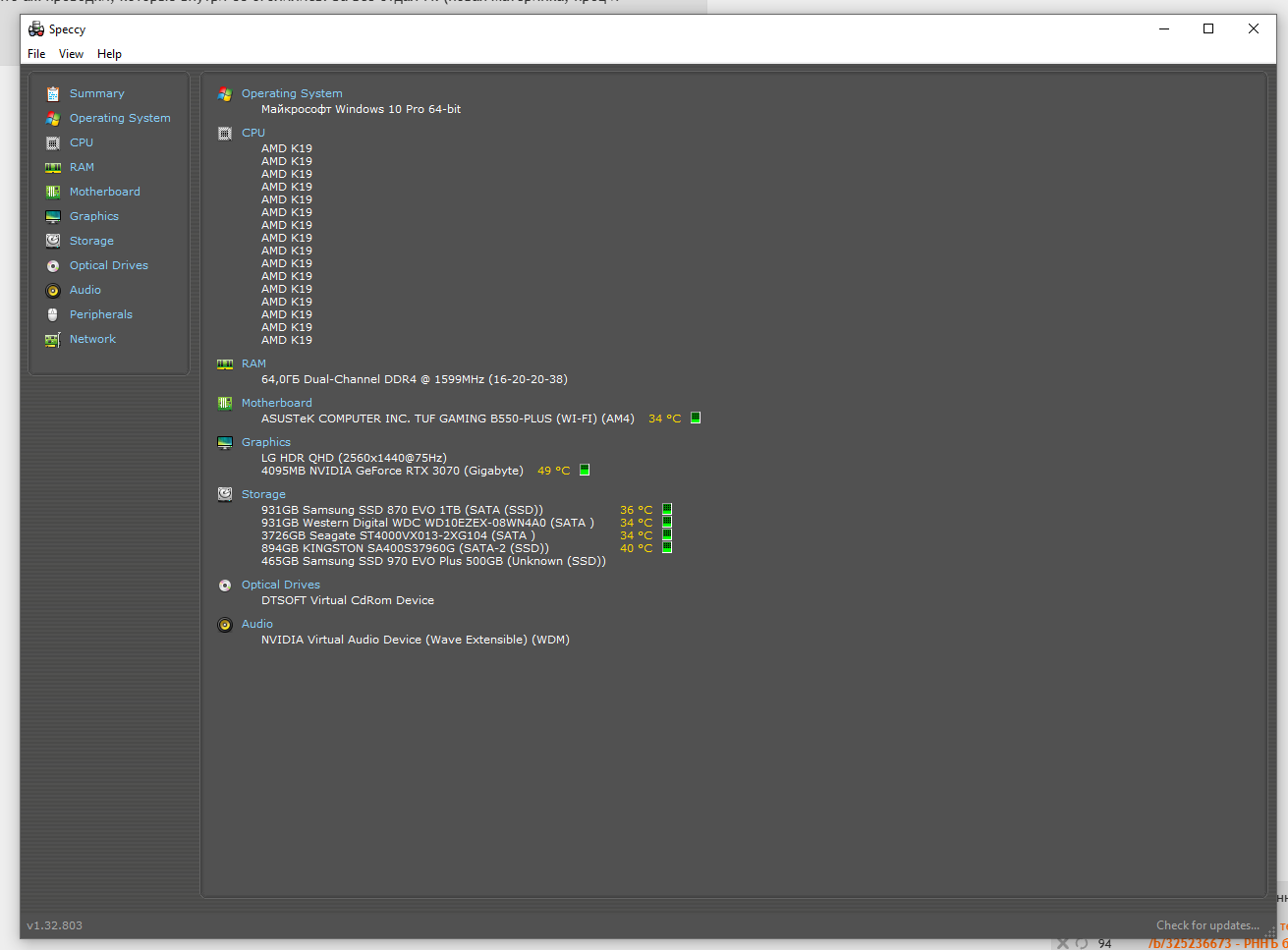This screenshot has height=950, width=1288.
Task: Open the File menu
Action: point(36,54)
